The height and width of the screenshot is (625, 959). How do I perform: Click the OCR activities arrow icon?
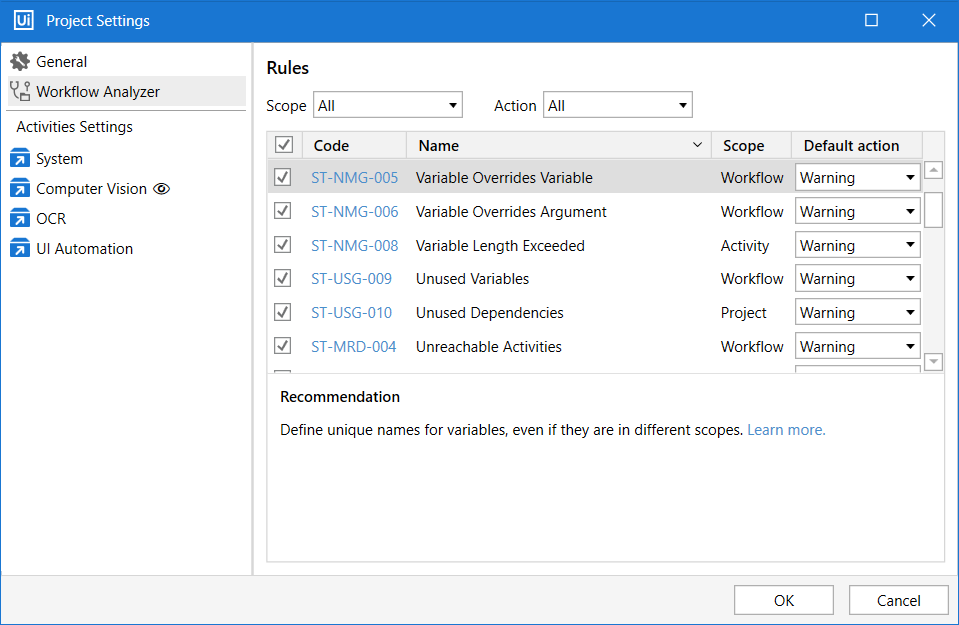[20, 219]
